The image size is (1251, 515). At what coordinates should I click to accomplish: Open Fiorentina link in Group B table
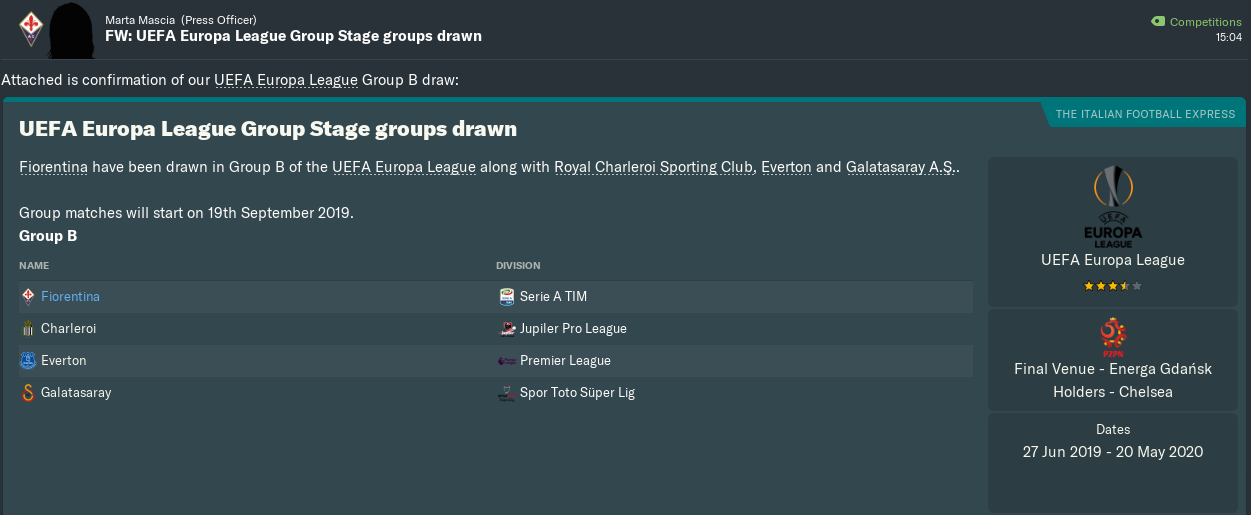tap(70, 297)
